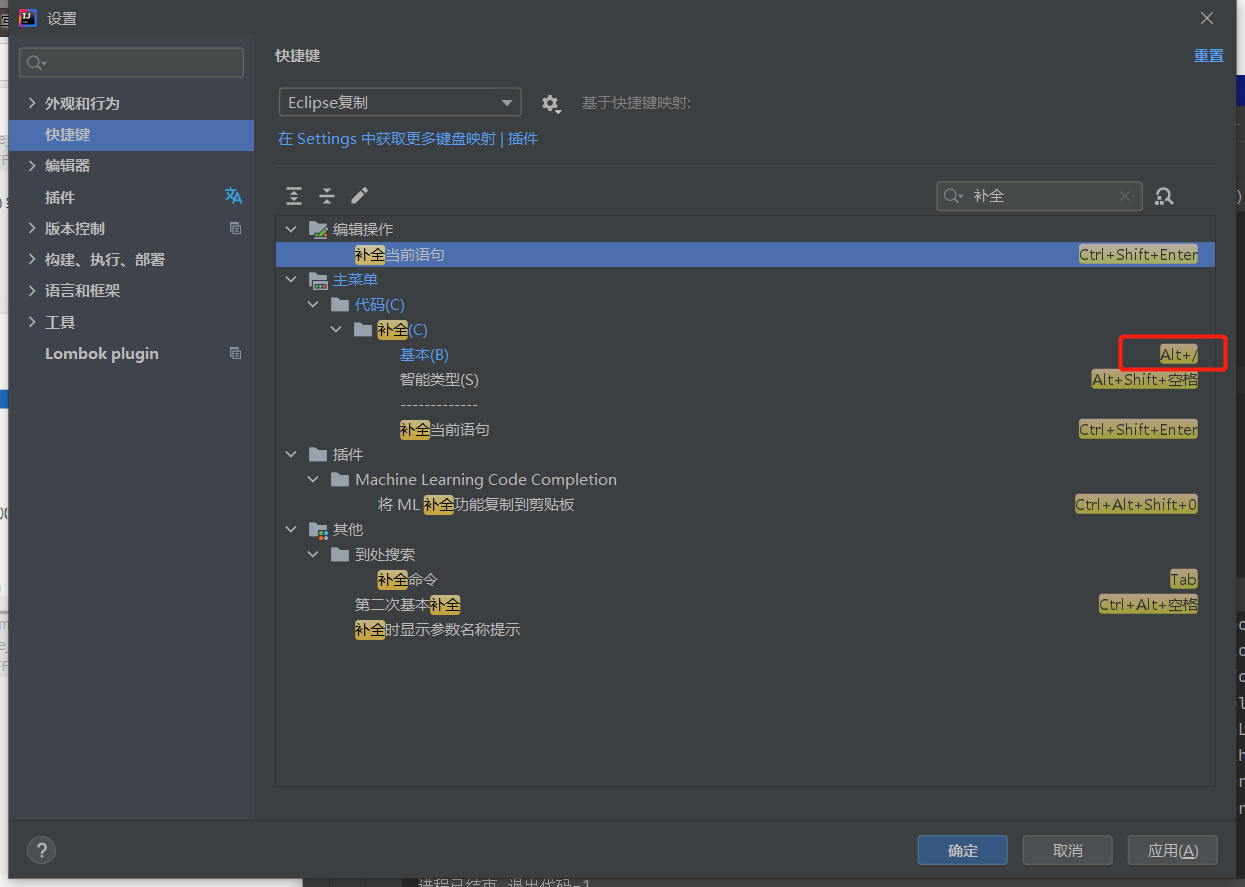1245x887 pixels.
Task: Click the Alt+/ shortcut label
Action: coord(1179,354)
